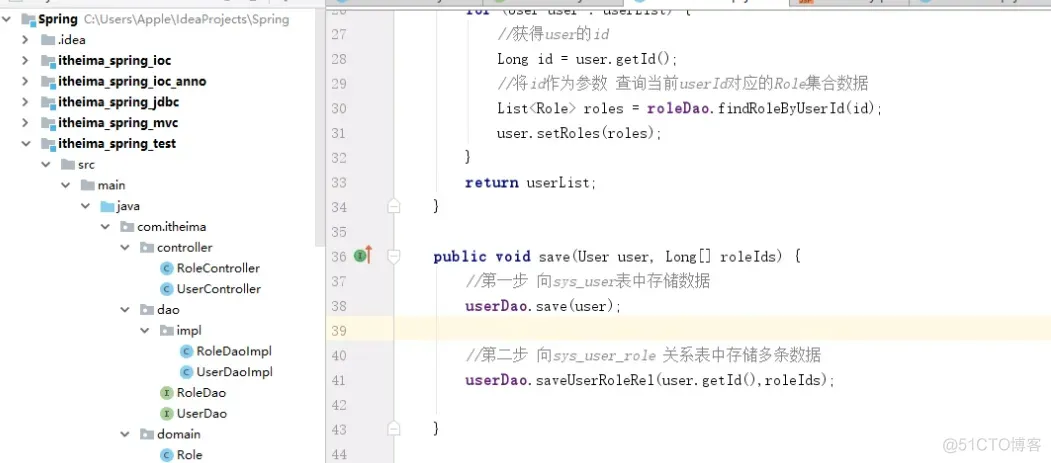Click the RoleDao interface icon
The image size is (1051, 463).
[x=167, y=393]
